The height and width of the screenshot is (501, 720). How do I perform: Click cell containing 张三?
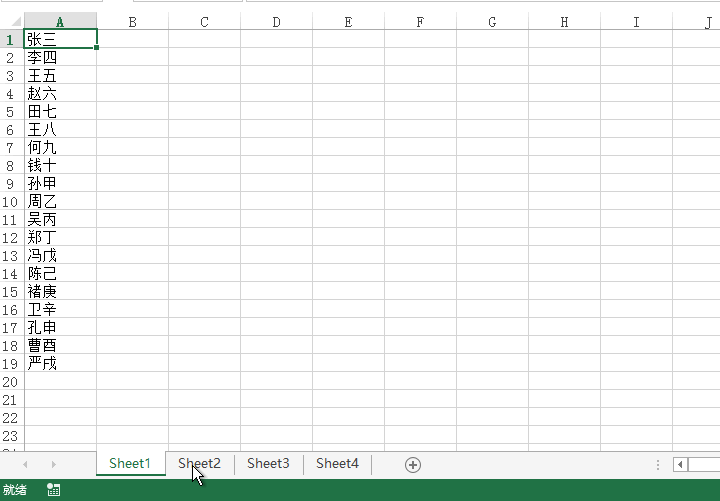60,39
